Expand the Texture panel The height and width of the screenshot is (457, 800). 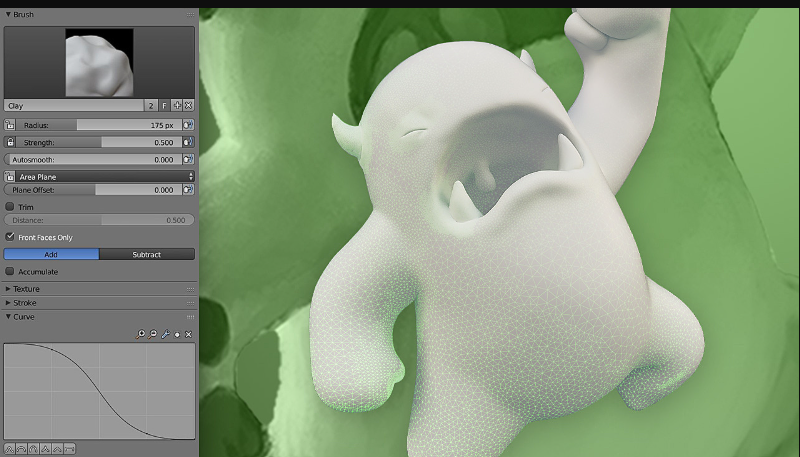(x=8, y=289)
